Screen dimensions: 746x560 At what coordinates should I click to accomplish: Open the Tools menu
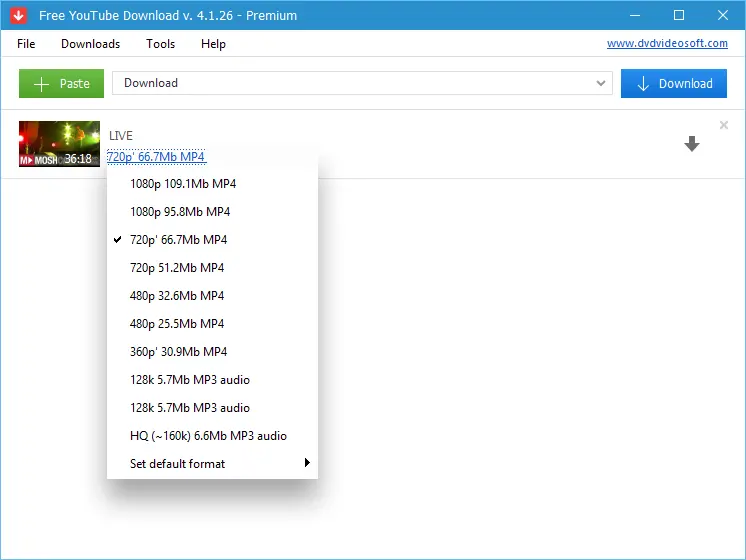[x=160, y=44]
